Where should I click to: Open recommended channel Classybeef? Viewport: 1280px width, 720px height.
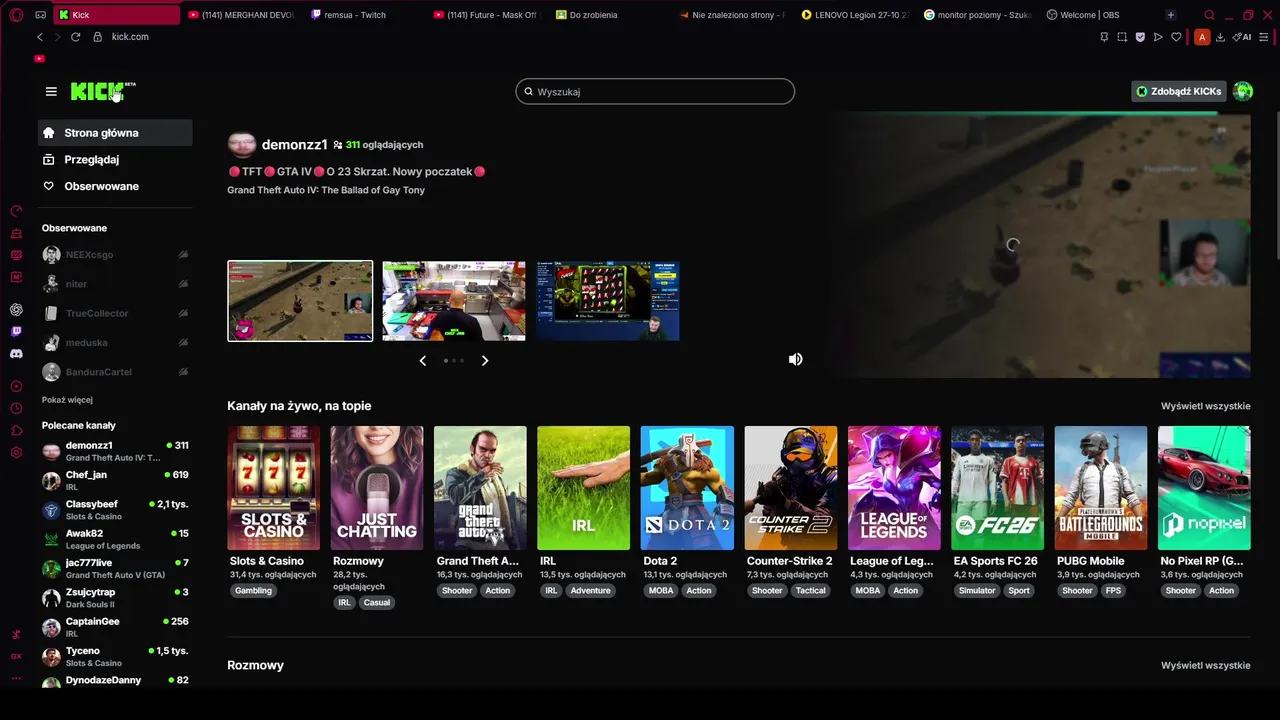coord(115,510)
